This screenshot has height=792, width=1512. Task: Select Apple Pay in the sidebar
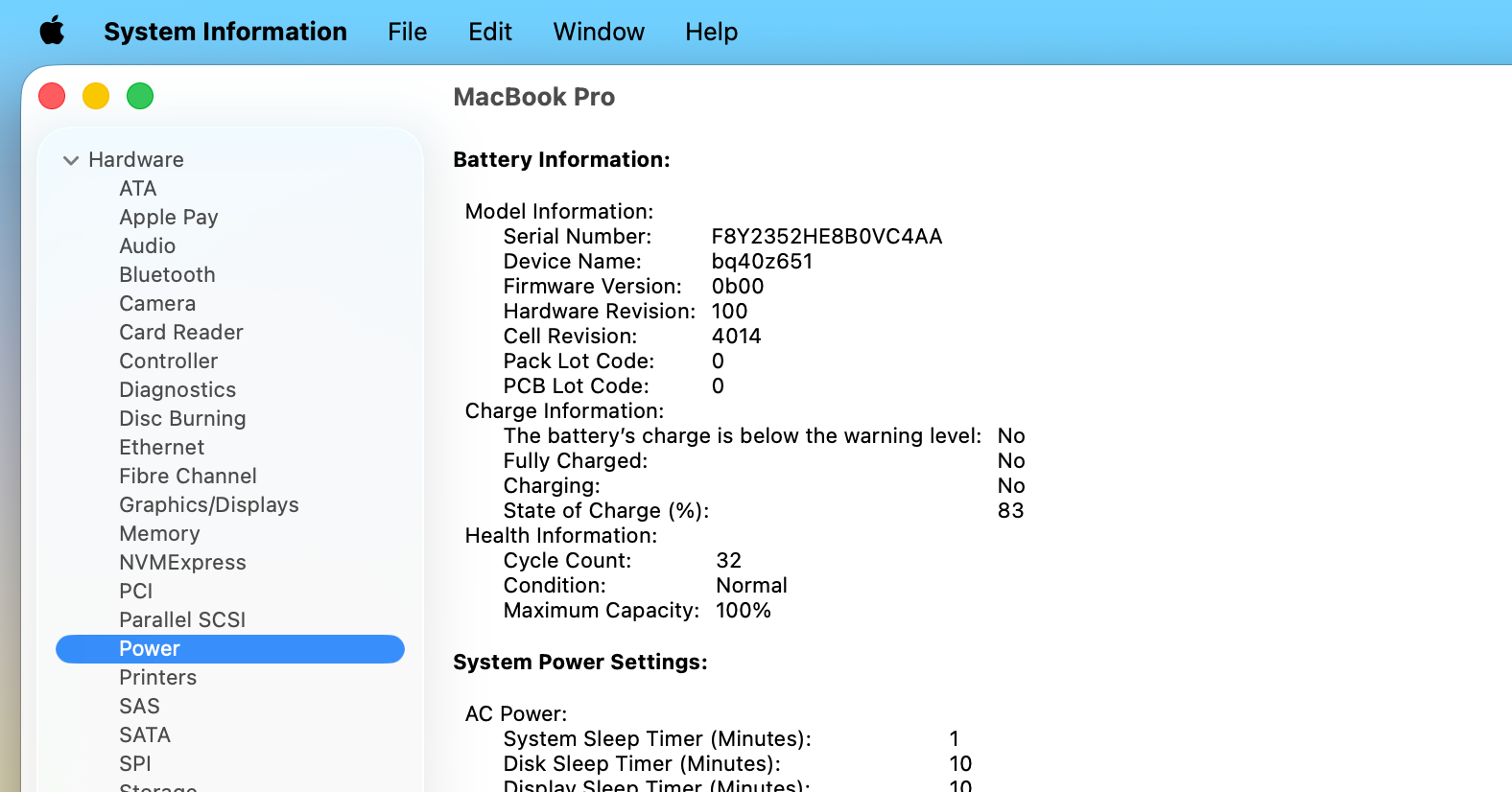[x=168, y=218]
